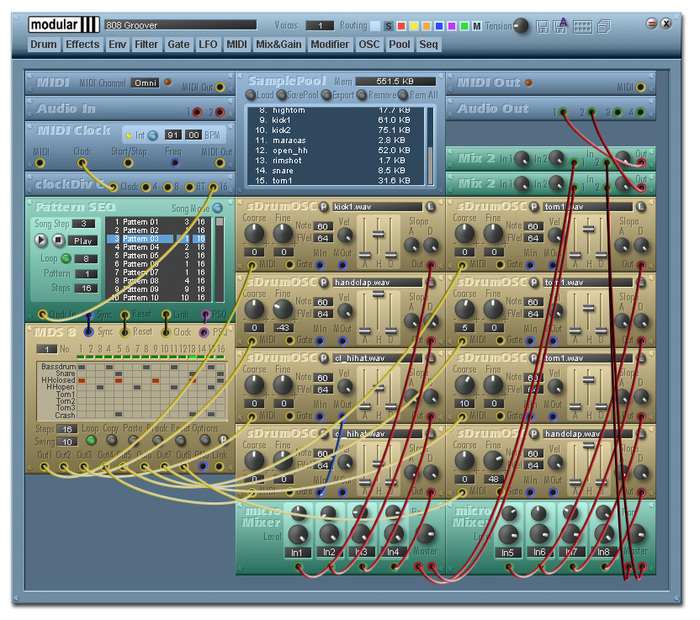Click the SamplePool Remove button
This screenshot has width=700, height=620.
click(x=362, y=95)
